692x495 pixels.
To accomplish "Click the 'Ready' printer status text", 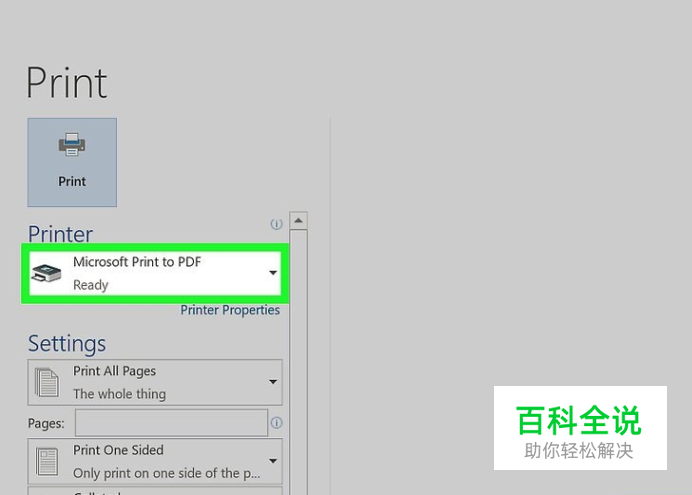I will pos(90,285).
